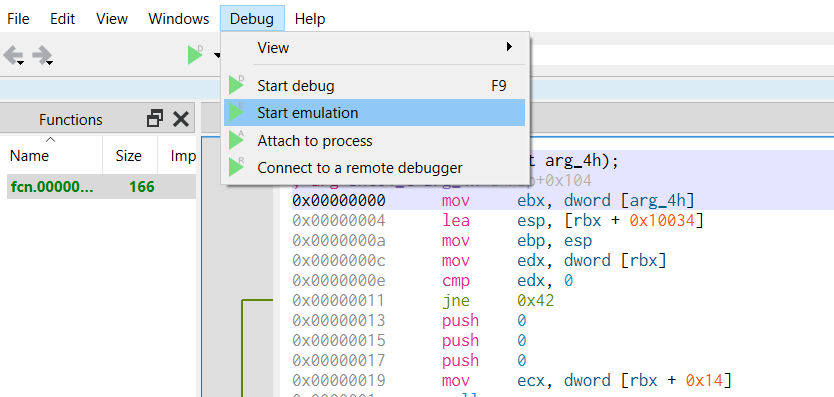Click arg_4h operand in first mov
This screenshot has width=834, height=397.
click(658, 201)
